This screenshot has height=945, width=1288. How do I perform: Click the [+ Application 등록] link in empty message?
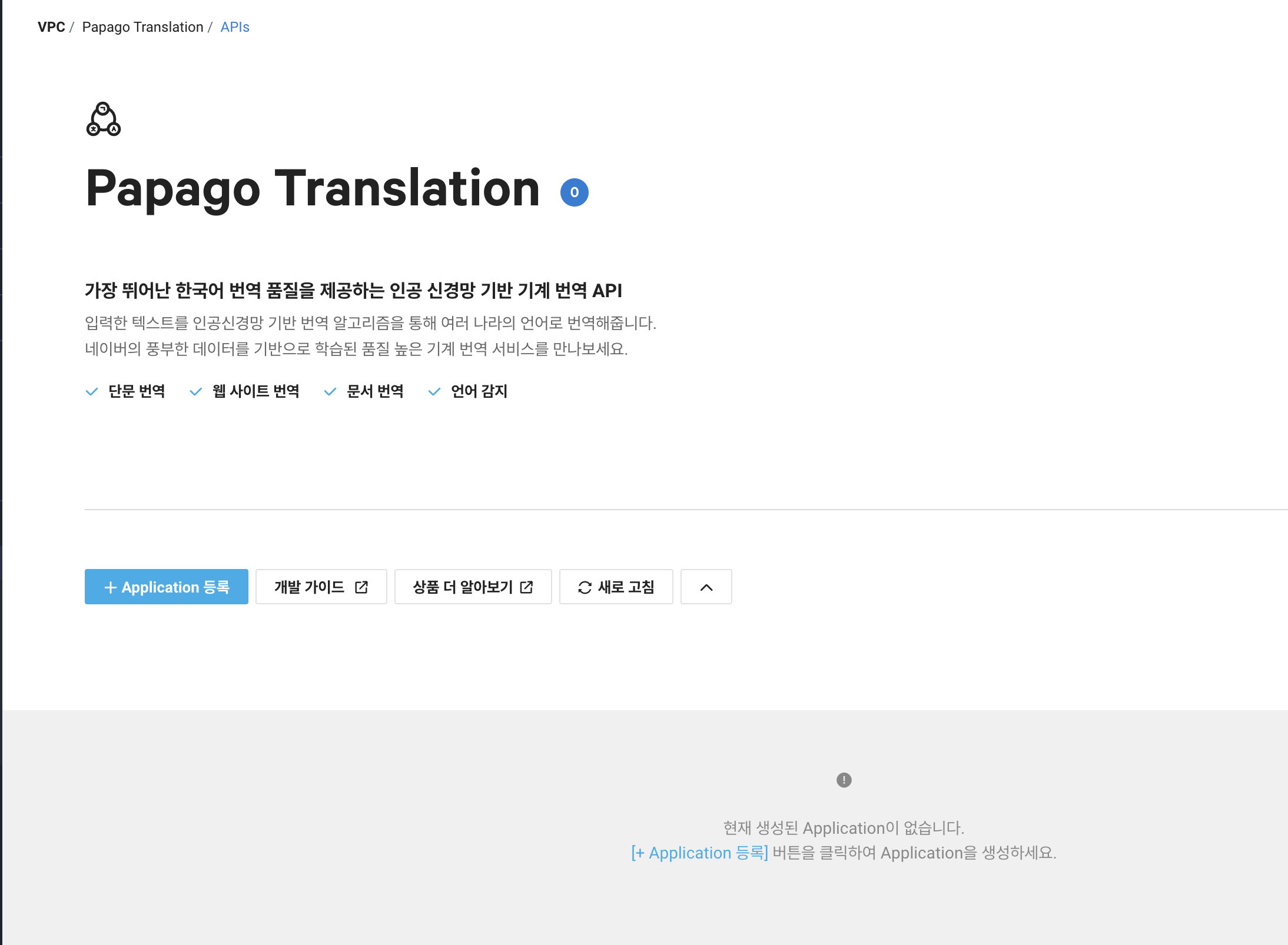pyautogui.click(x=699, y=853)
